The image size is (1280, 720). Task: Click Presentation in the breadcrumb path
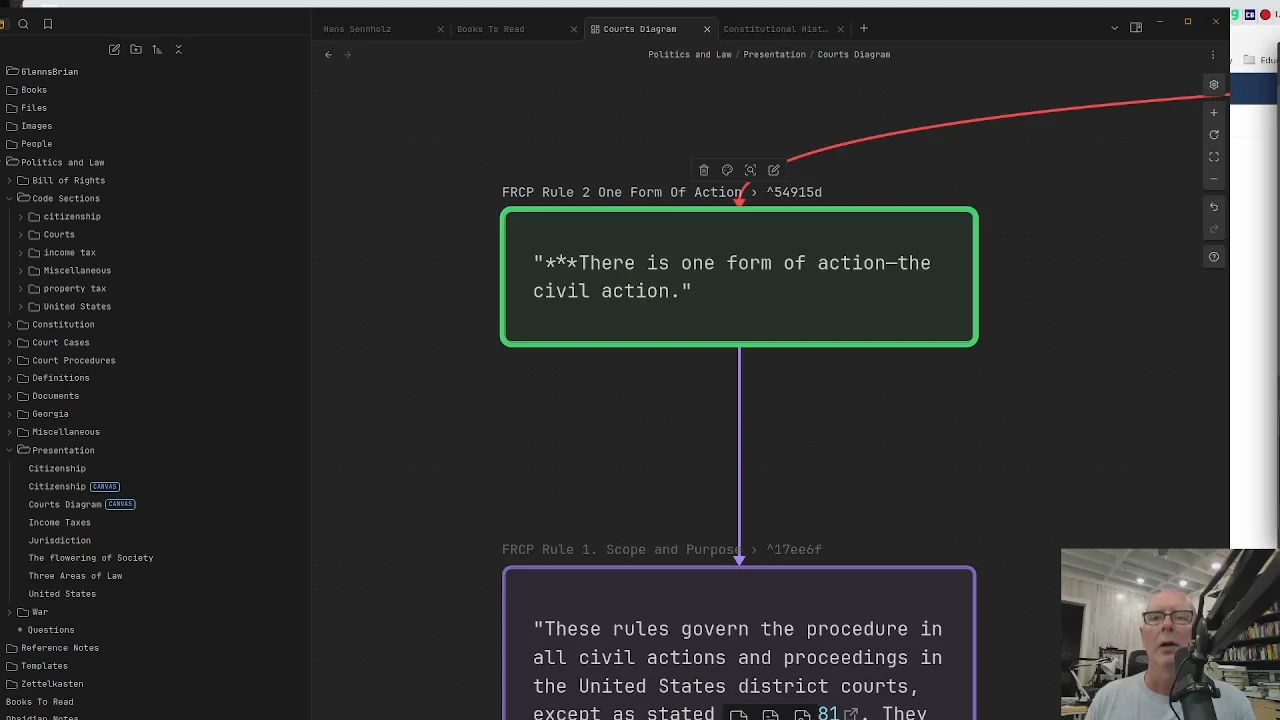click(774, 55)
